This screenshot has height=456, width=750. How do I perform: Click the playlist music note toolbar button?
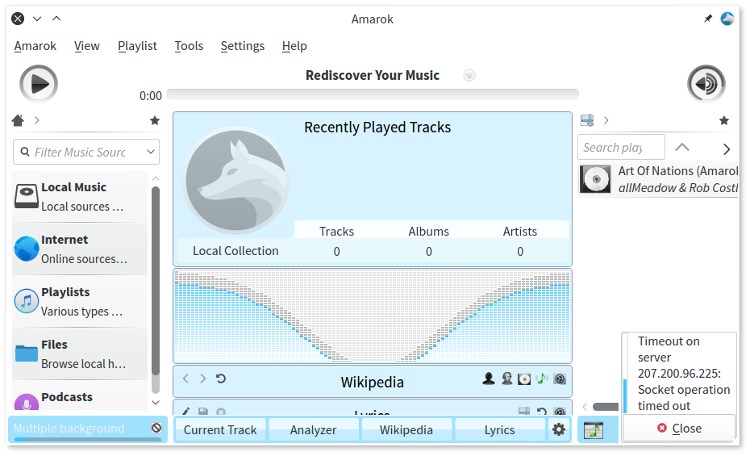coord(594,430)
